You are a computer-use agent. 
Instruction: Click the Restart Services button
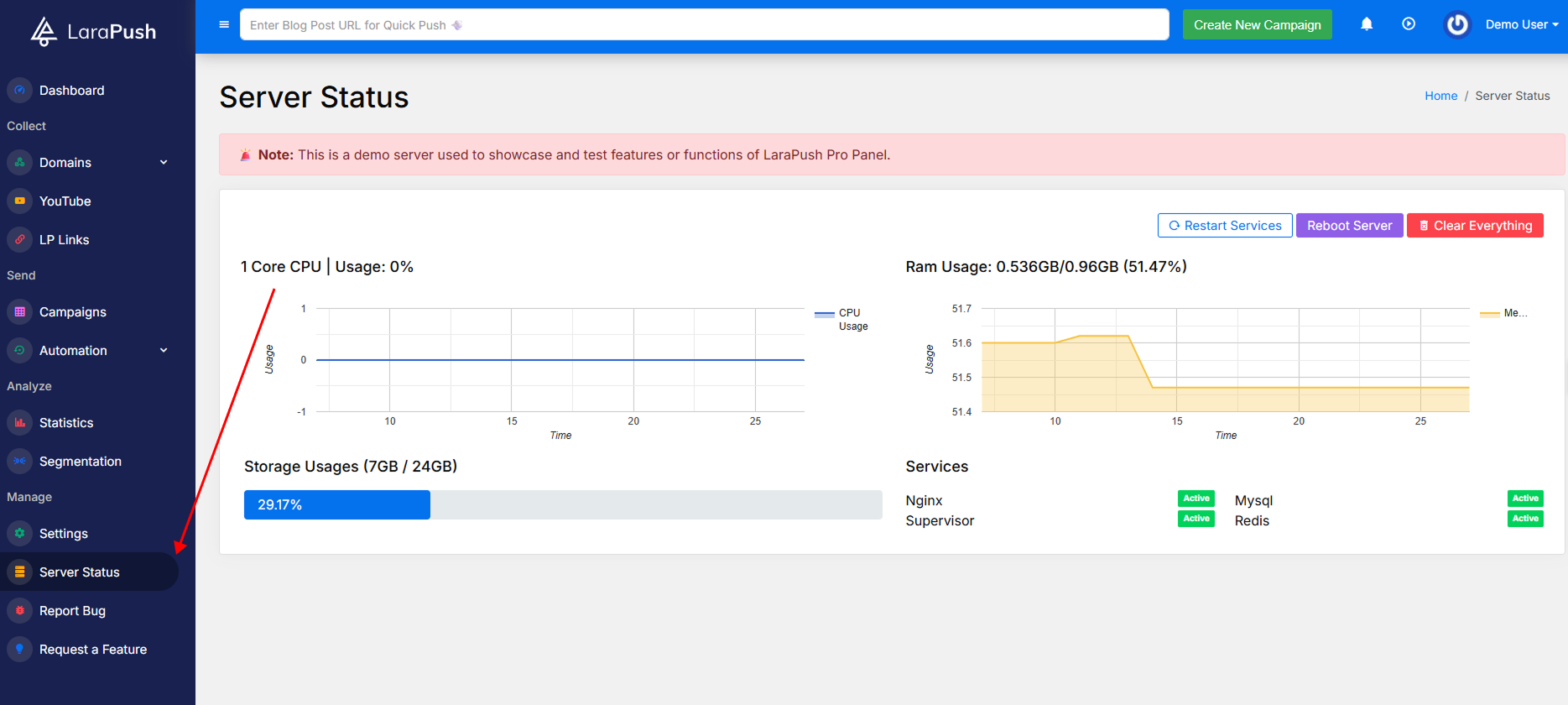(x=1225, y=225)
